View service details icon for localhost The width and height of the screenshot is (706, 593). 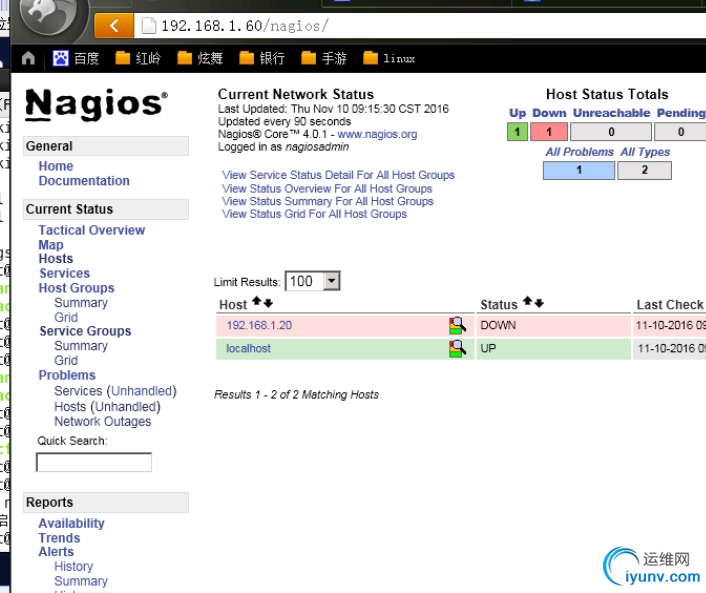pos(457,349)
